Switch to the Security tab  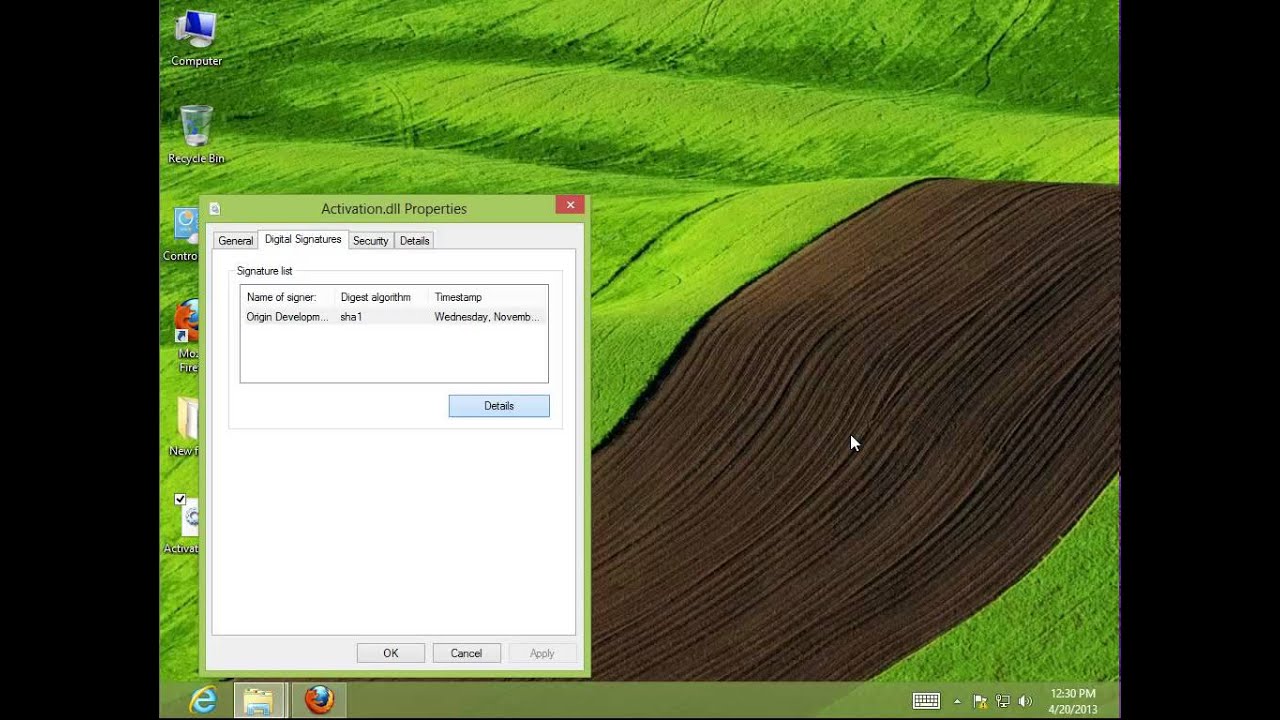click(370, 241)
